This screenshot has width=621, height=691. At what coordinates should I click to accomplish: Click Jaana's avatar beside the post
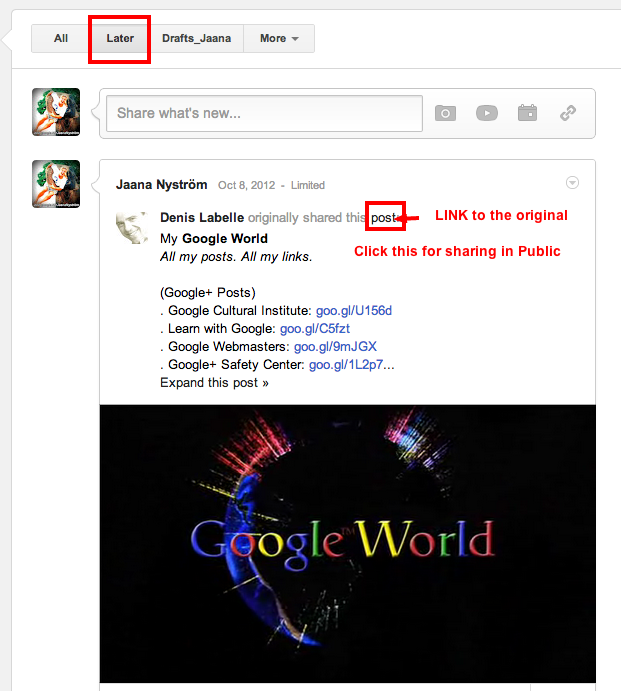click(56, 184)
